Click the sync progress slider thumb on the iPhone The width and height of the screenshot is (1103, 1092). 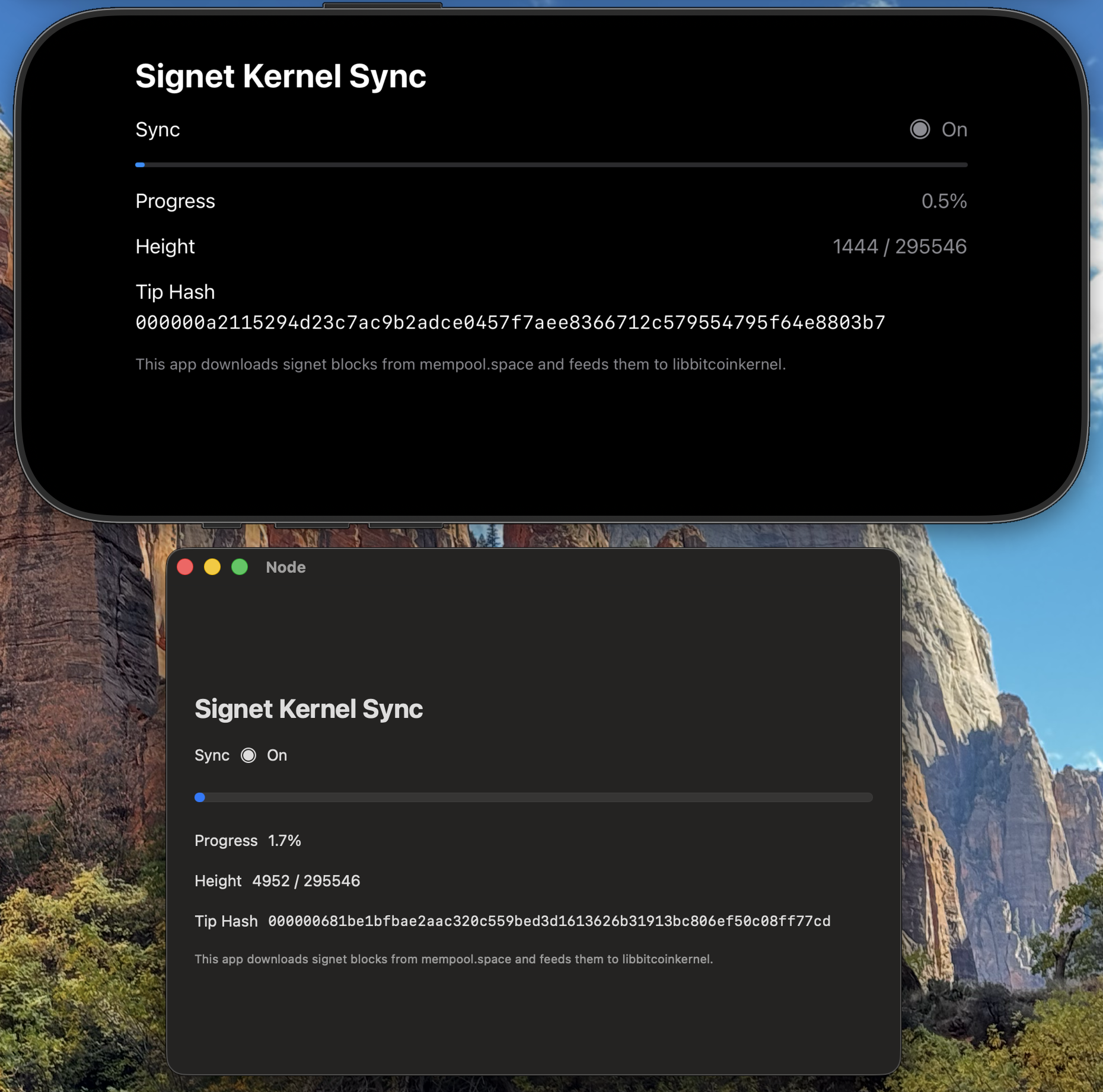click(x=140, y=164)
